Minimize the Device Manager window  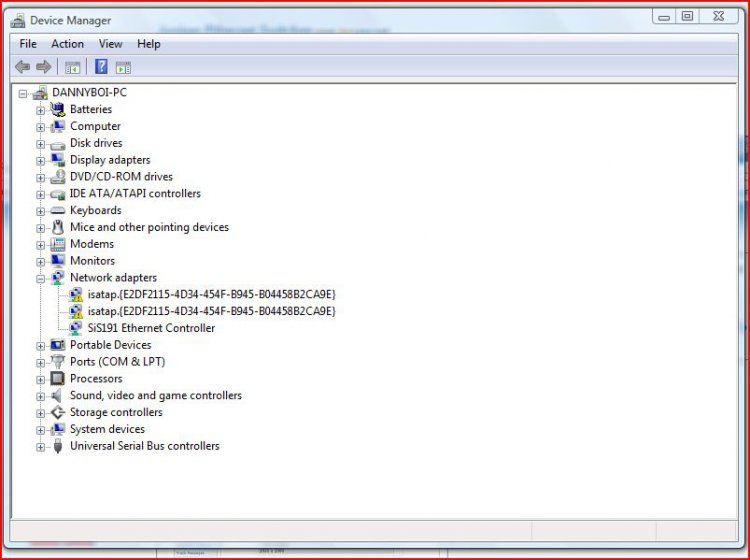[x=664, y=17]
